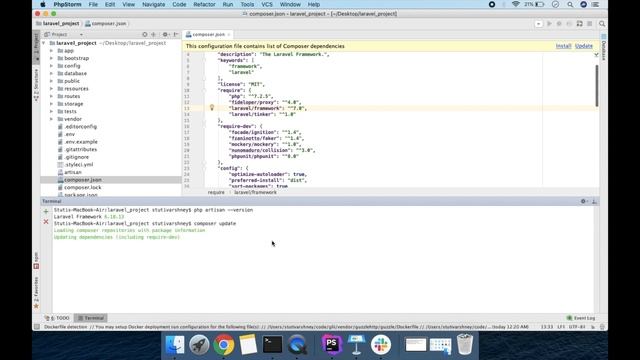Click line 13 laravel/framework entry in editor
This screenshot has height=360, width=640.
coord(268,108)
